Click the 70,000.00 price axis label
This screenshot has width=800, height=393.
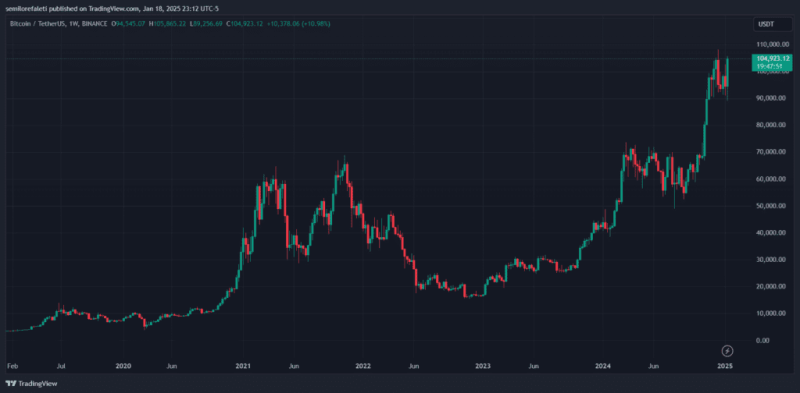772,152
